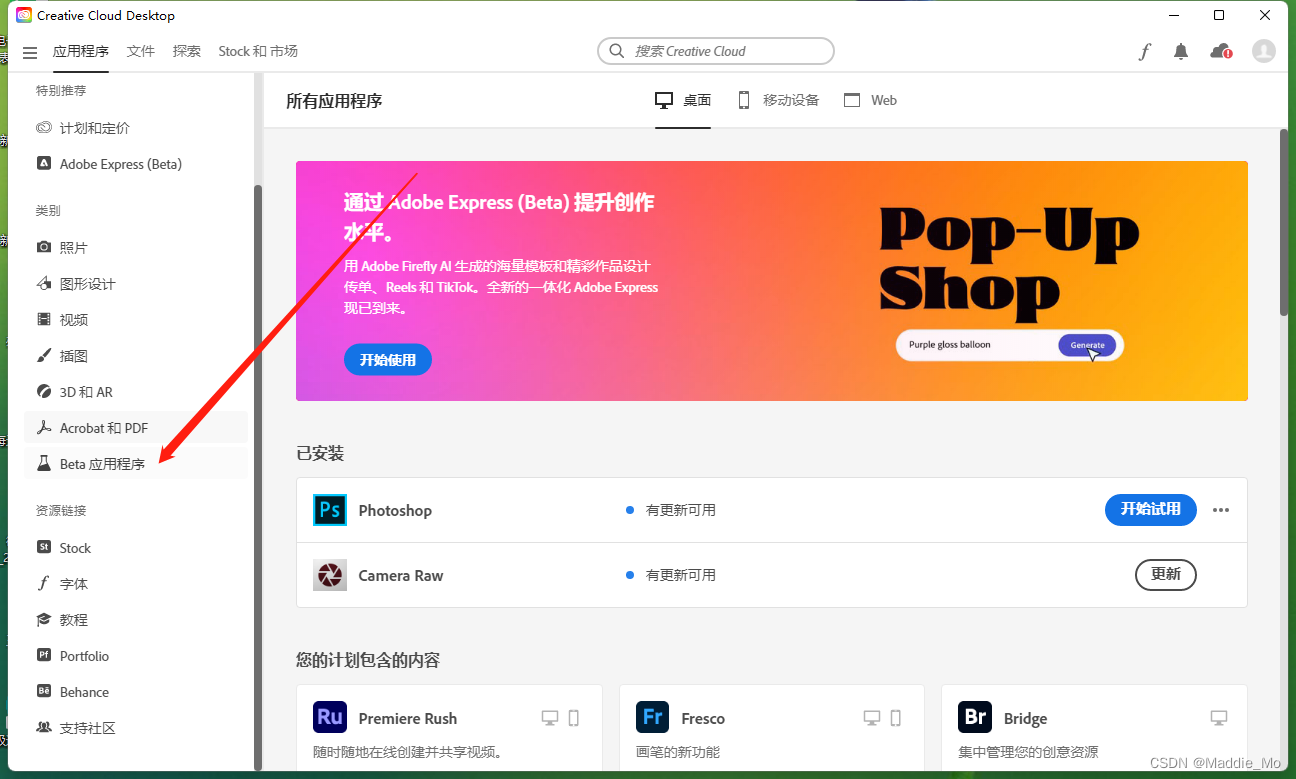The width and height of the screenshot is (1296, 779).
Task: Click the Fresco Fr icon
Action: (653, 717)
